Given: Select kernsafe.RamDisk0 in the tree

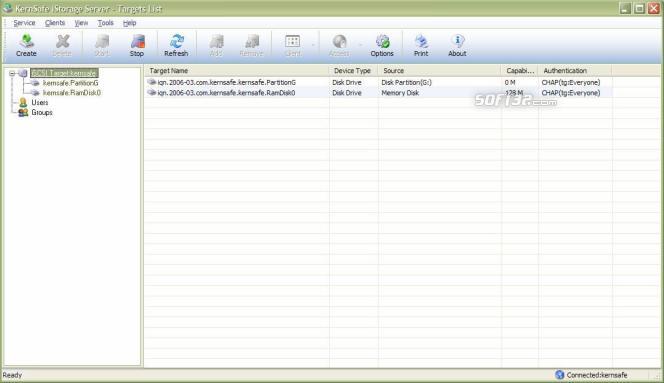Looking at the screenshot, I should (x=72, y=93).
